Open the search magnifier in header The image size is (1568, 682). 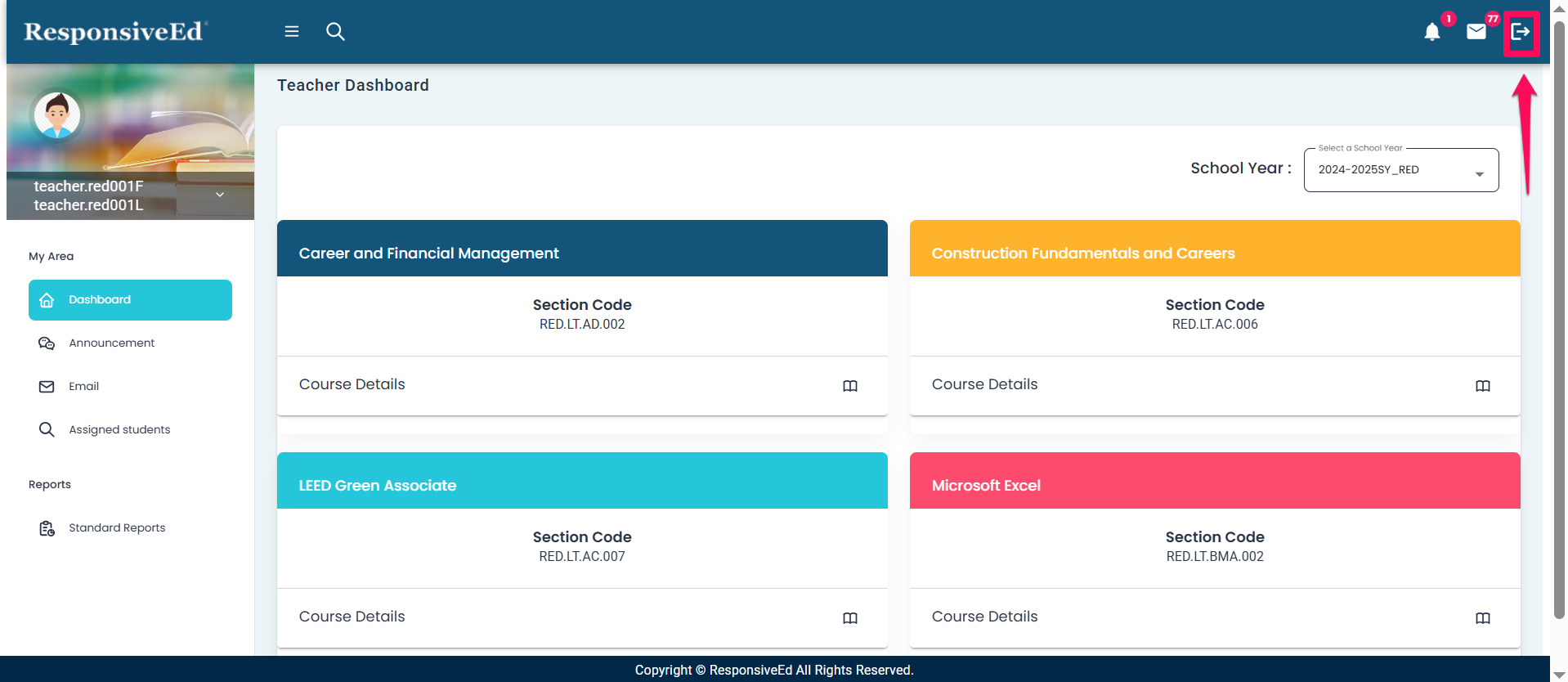tap(335, 32)
